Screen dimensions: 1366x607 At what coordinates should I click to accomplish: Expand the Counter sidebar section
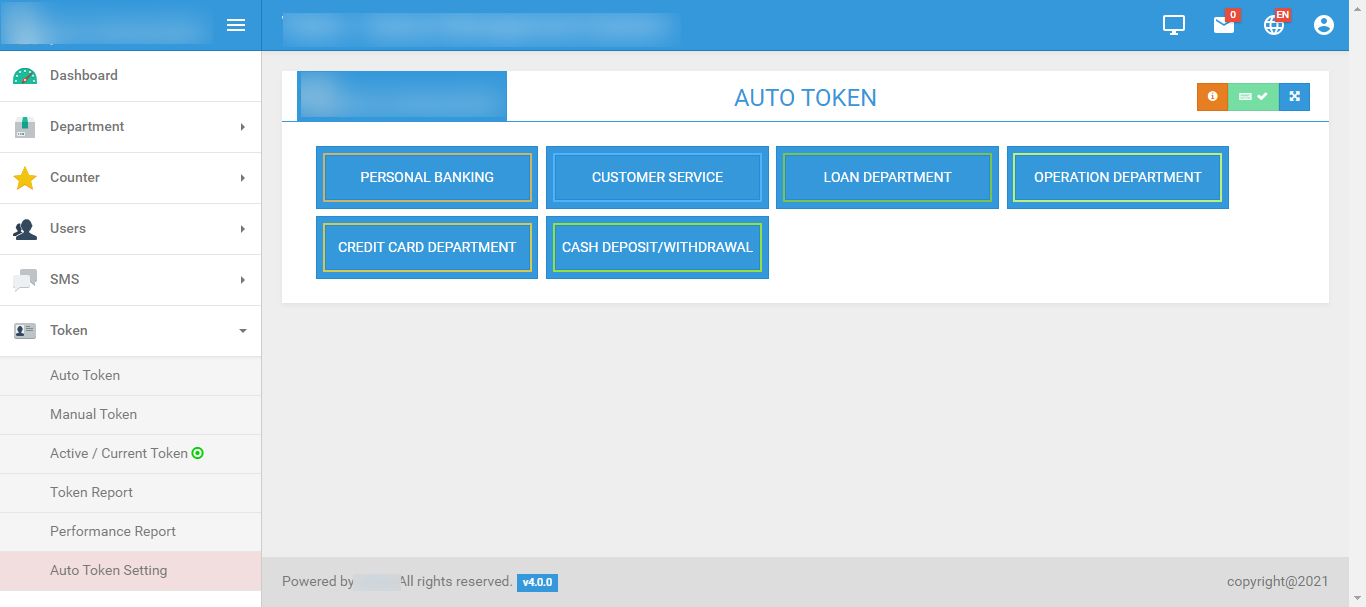(x=130, y=178)
